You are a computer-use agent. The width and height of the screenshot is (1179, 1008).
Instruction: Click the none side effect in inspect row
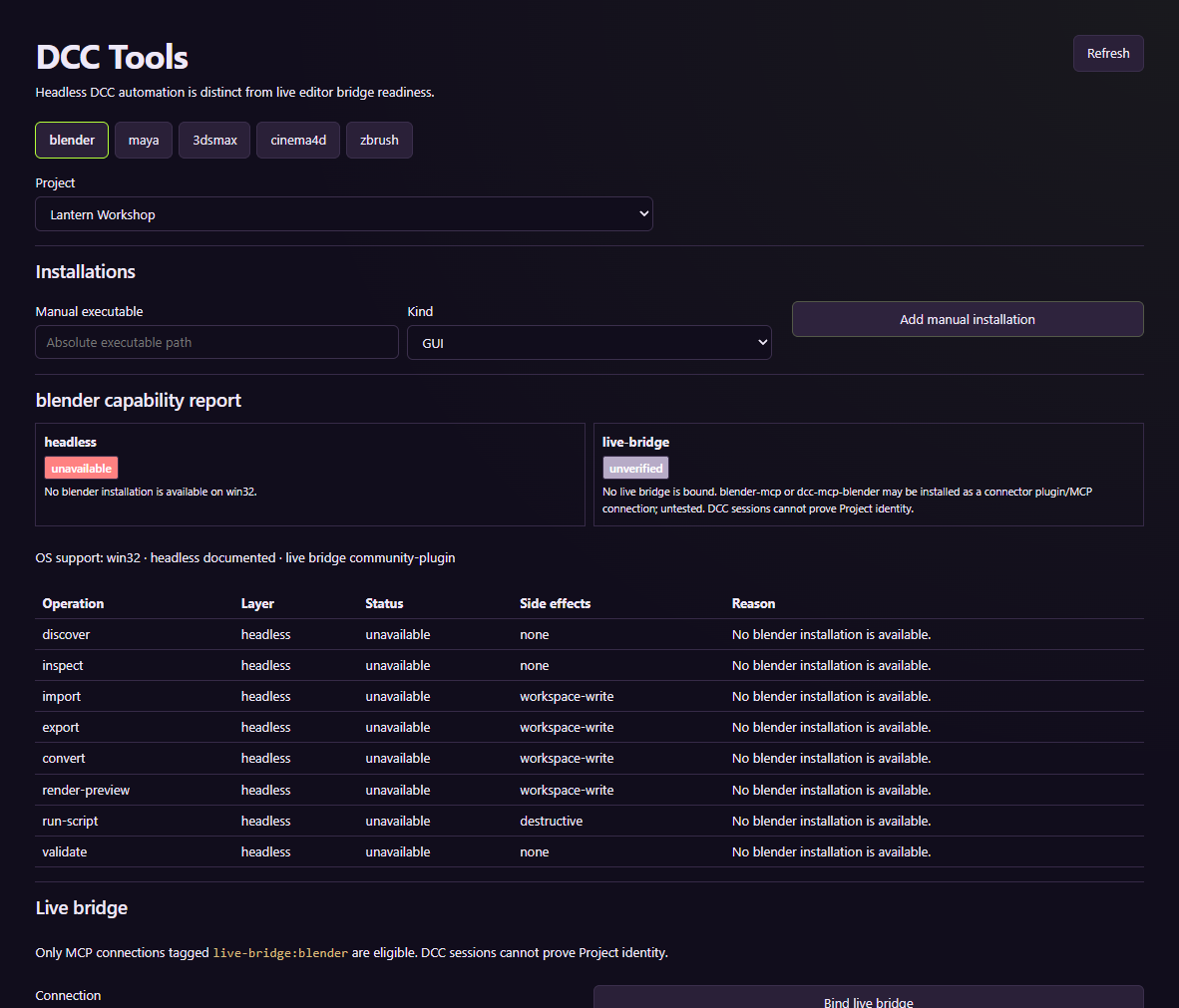pyautogui.click(x=534, y=665)
